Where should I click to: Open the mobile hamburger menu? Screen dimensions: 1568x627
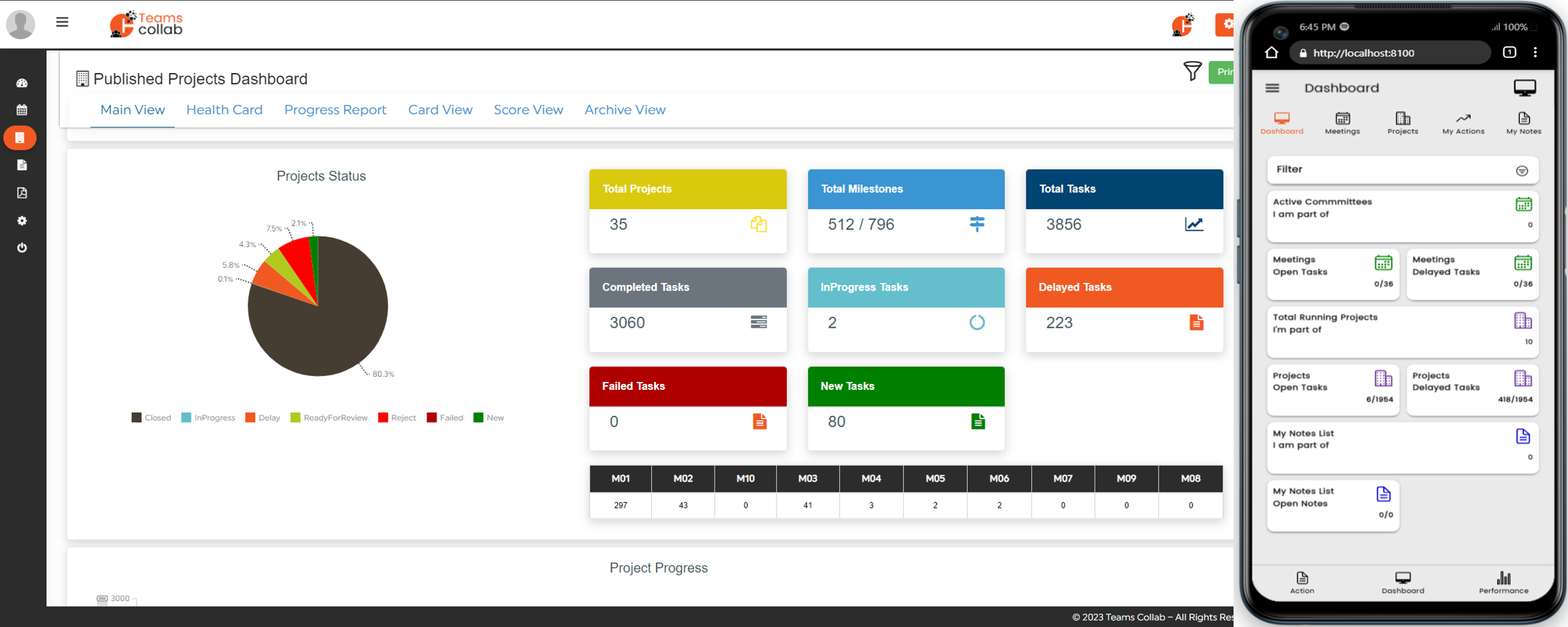[x=1272, y=88]
